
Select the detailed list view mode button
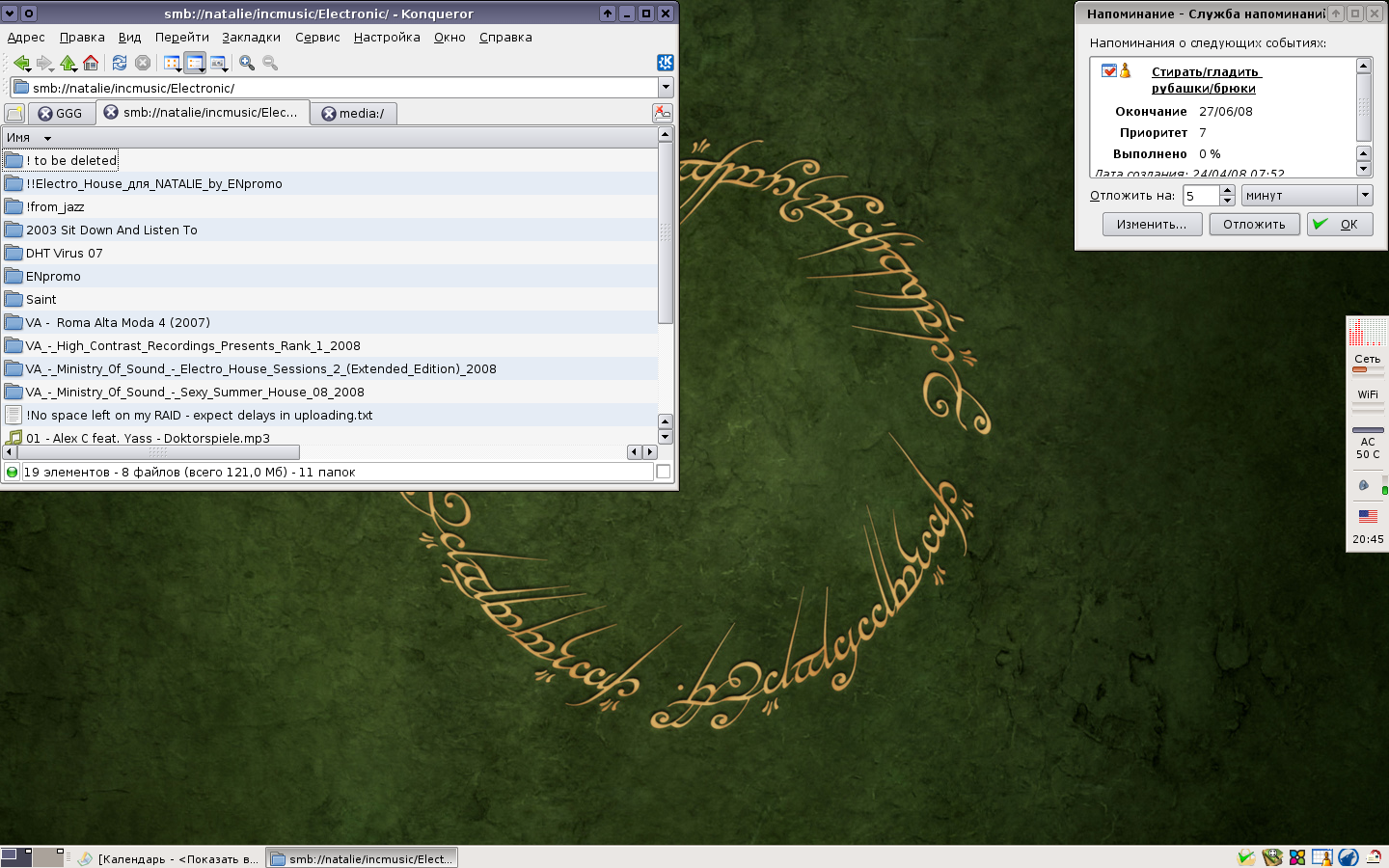tap(196, 63)
